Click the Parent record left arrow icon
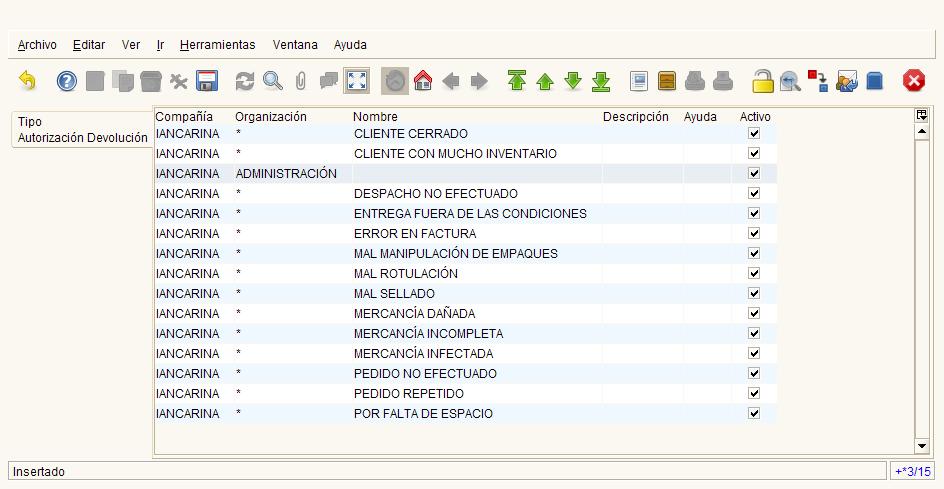944x489 pixels. pyautogui.click(x=451, y=81)
